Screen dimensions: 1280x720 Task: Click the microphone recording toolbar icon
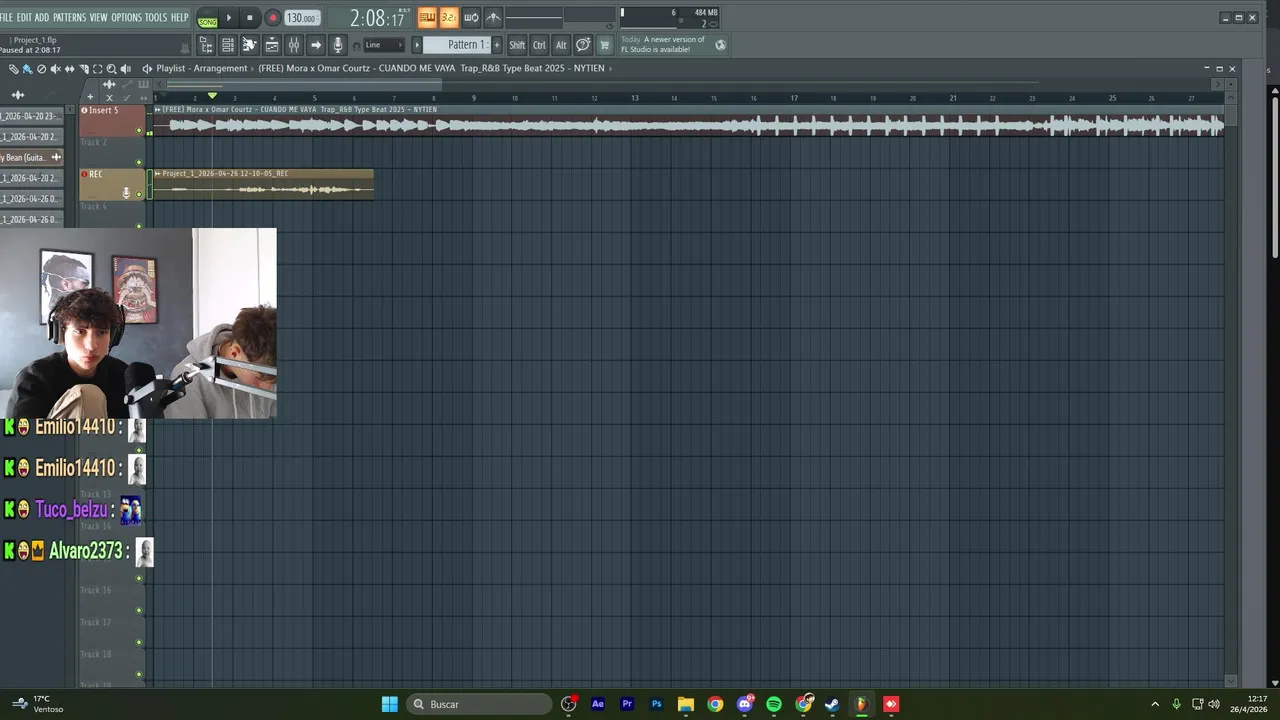pos(338,45)
